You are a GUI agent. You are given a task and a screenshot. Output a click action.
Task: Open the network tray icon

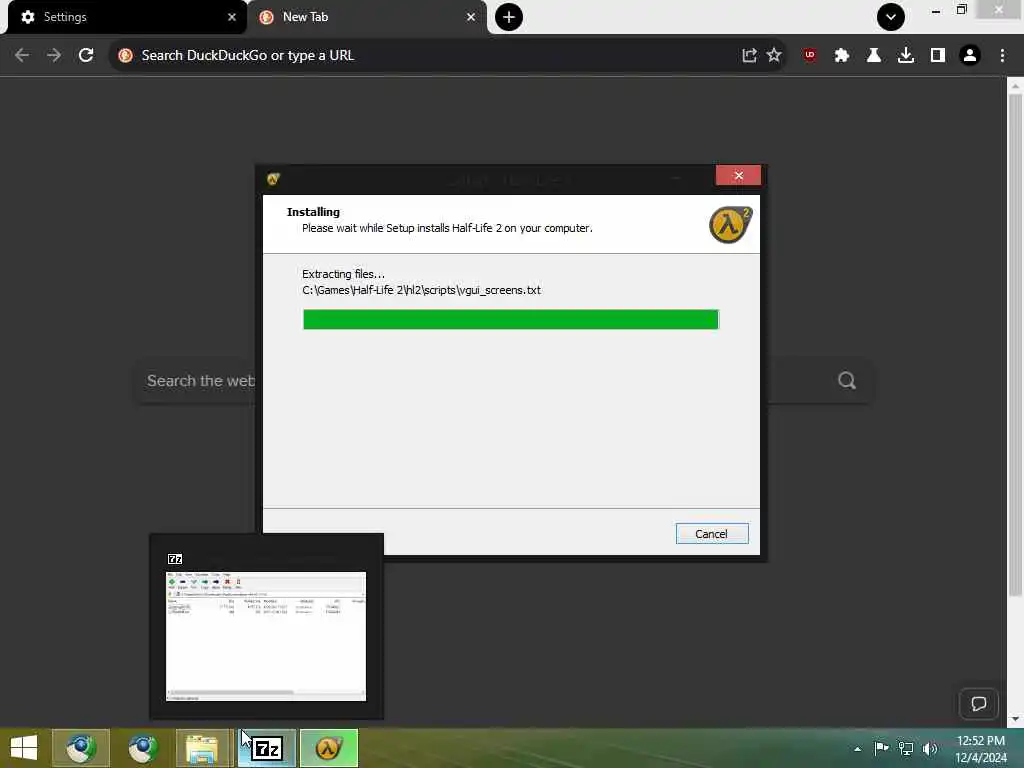point(906,748)
